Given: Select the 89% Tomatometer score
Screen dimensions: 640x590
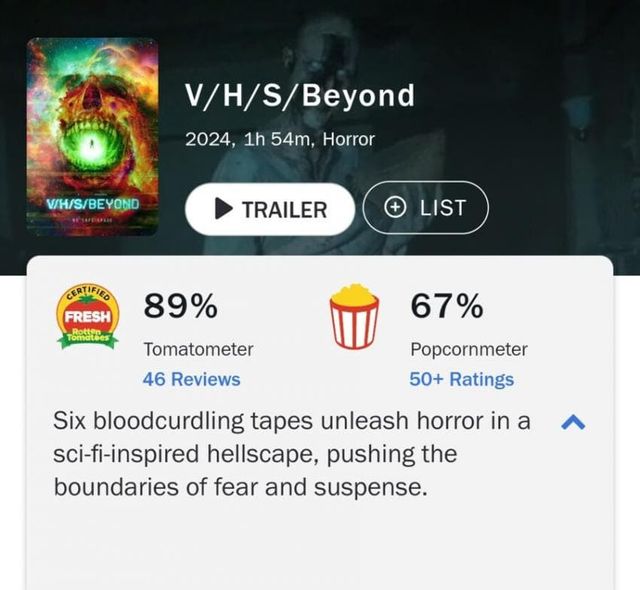Looking at the screenshot, I should tap(180, 306).
